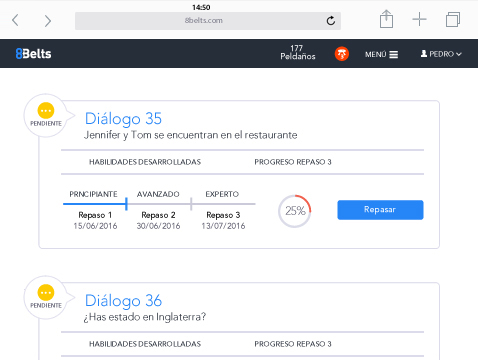Image resolution: width=478 pixels, height=360 pixels.
Task: Click the Repasar button for Diálogo 35
Action: (x=380, y=210)
